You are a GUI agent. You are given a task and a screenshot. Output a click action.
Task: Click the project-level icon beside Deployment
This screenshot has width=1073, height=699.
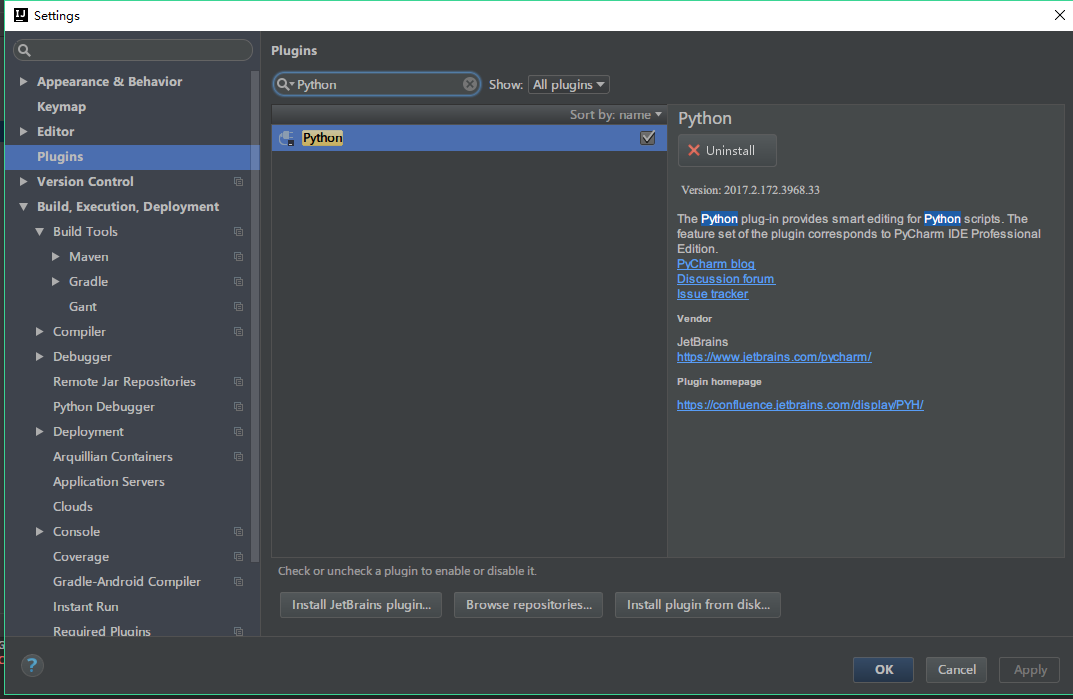tap(238, 431)
